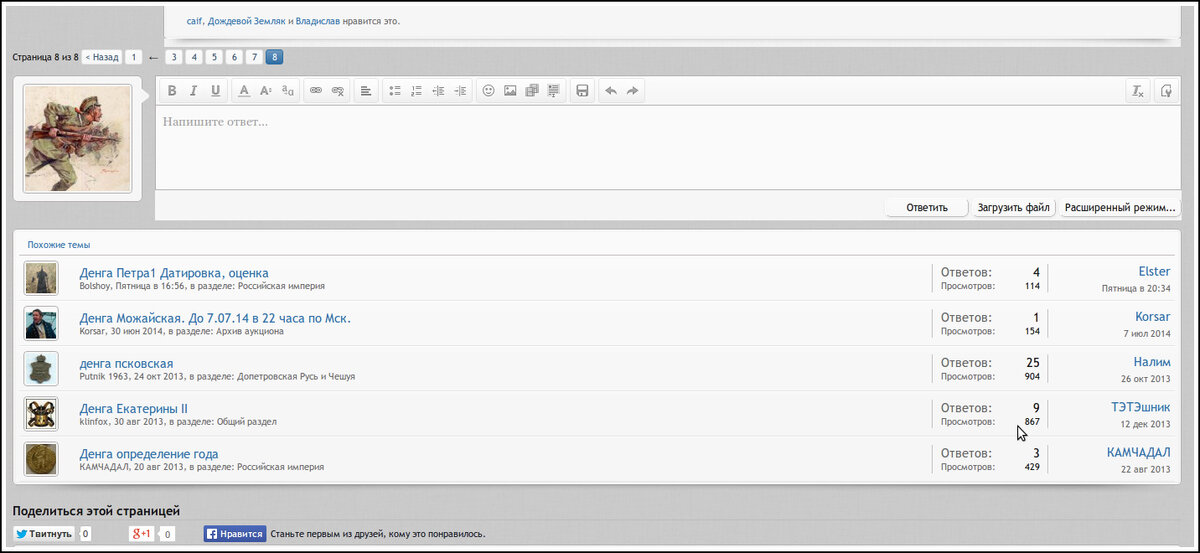
Task: Go to page 5 of thread
Action: coord(214,57)
